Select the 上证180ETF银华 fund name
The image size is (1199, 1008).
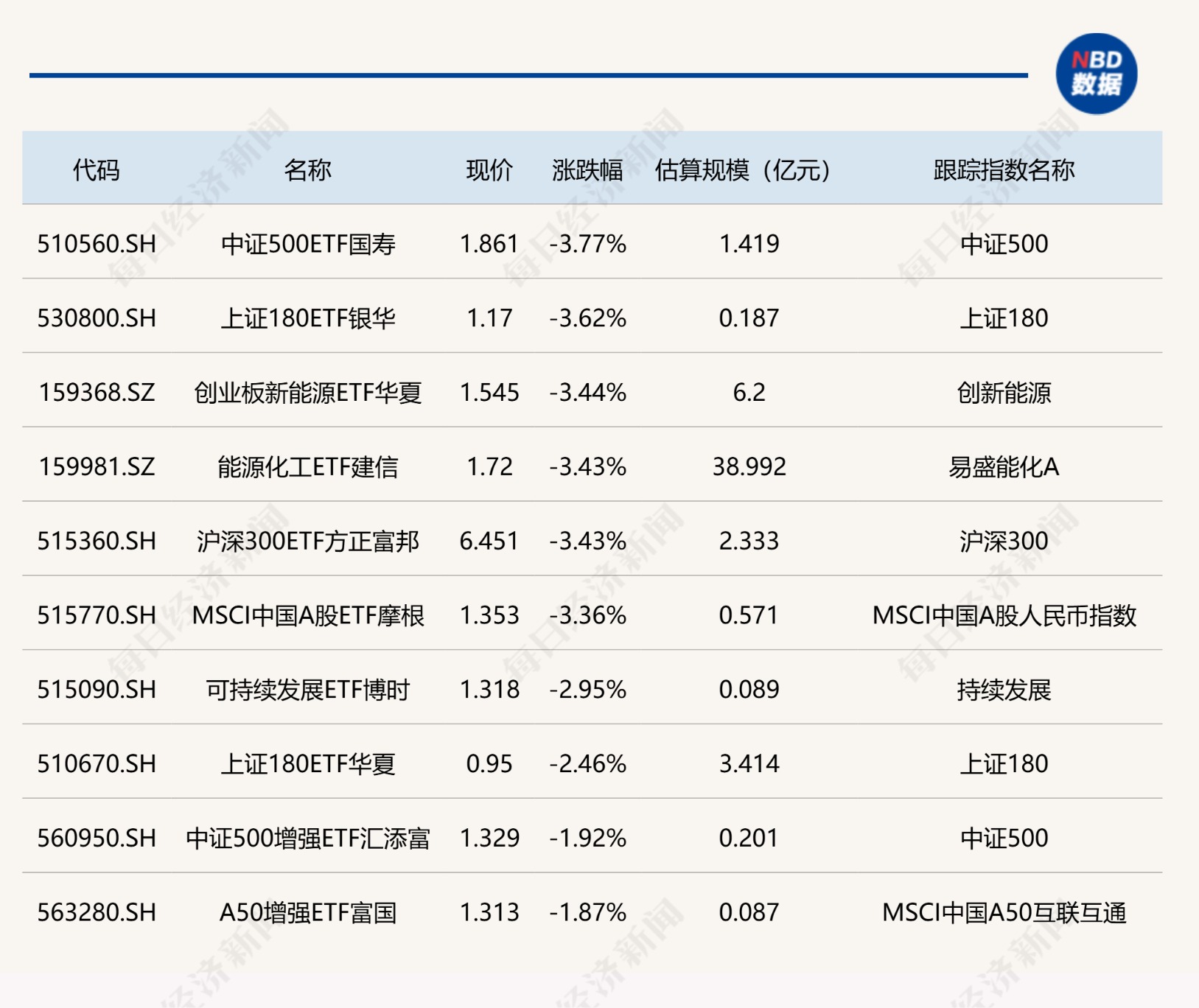(308, 318)
